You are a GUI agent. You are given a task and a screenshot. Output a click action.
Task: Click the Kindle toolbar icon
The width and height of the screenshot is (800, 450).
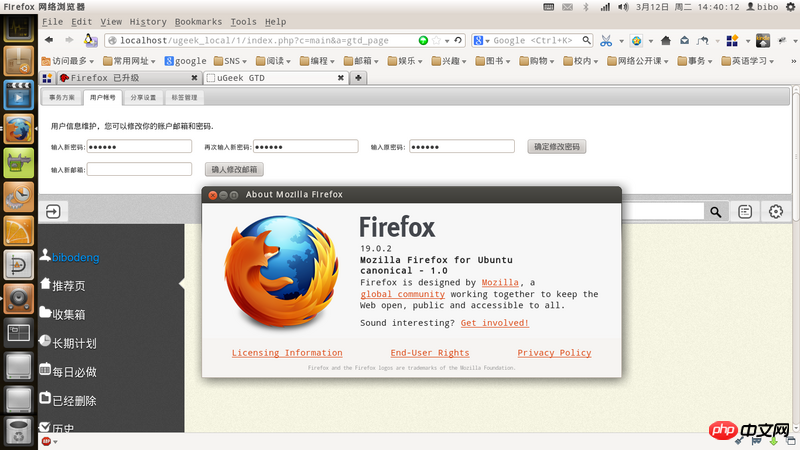[x=763, y=40]
